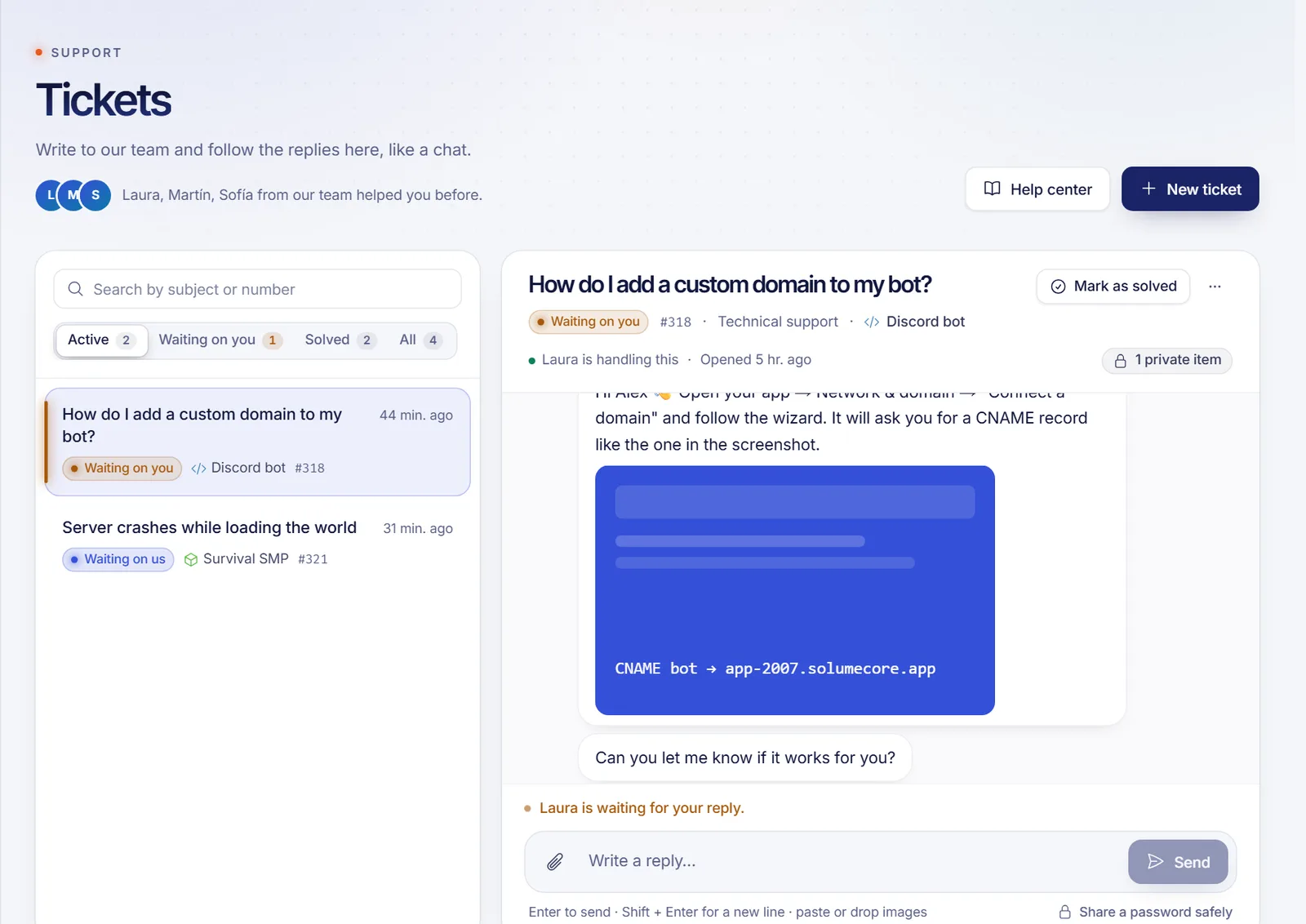Image resolution: width=1306 pixels, height=924 pixels.
Task: Click Sofía's avatar with letter S
Action: point(96,195)
